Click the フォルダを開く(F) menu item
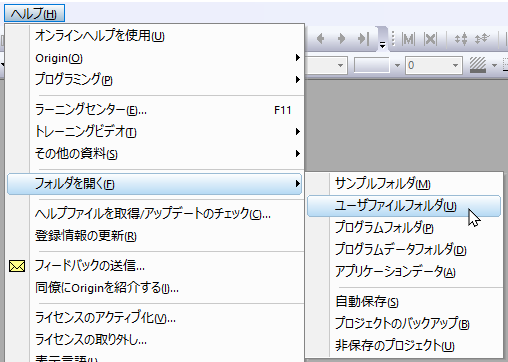The image size is (508, 362). coord(154,184)
